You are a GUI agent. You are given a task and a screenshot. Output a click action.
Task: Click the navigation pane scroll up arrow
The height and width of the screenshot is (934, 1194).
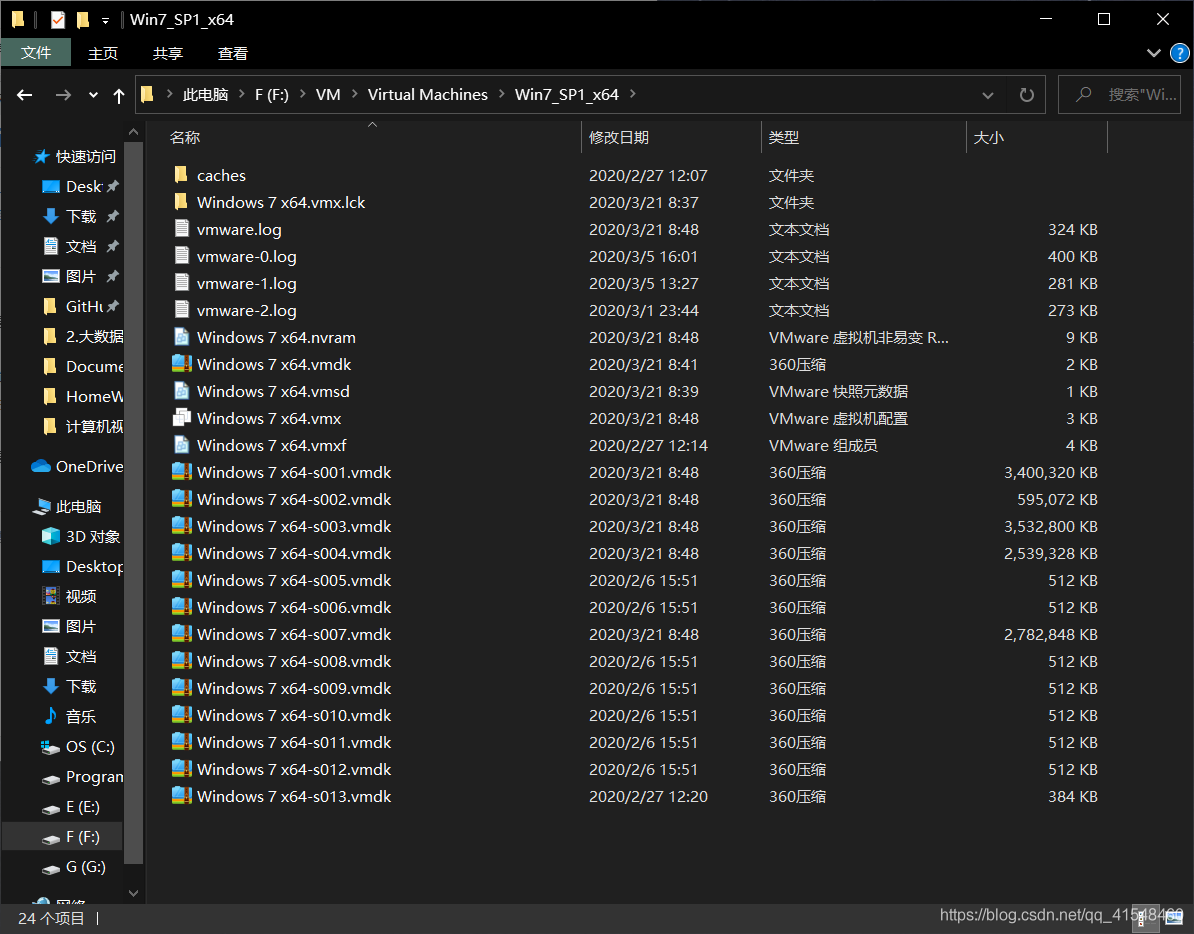133,132
